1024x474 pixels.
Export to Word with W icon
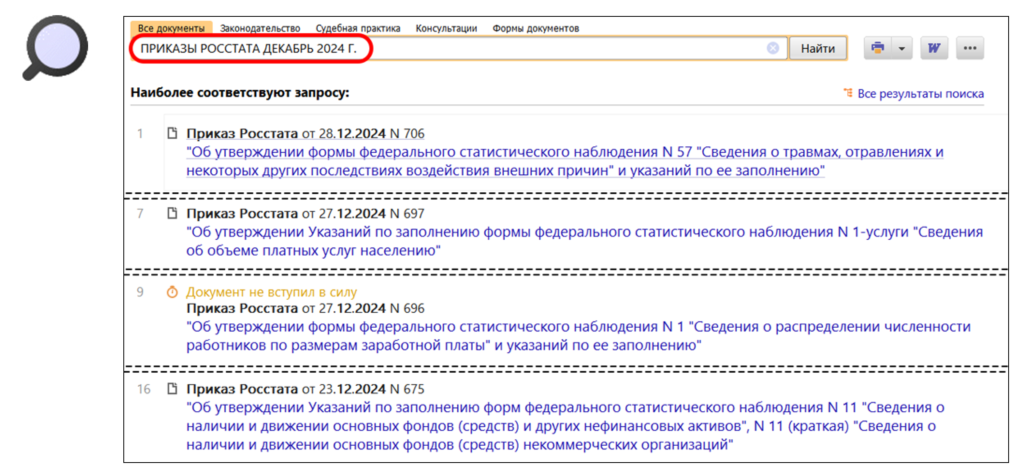click(934, 48)
